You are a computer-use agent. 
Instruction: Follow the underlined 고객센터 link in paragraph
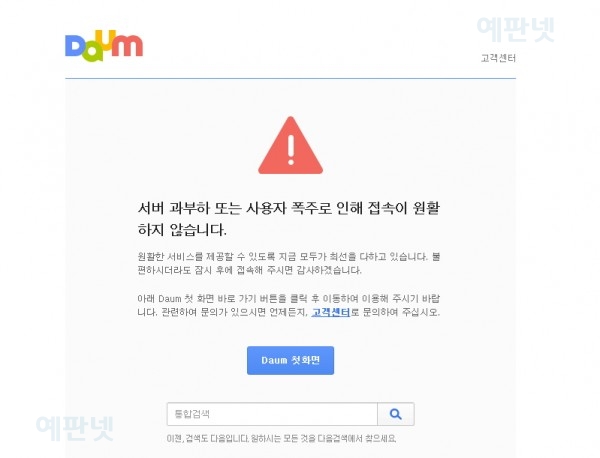point(331,312)
